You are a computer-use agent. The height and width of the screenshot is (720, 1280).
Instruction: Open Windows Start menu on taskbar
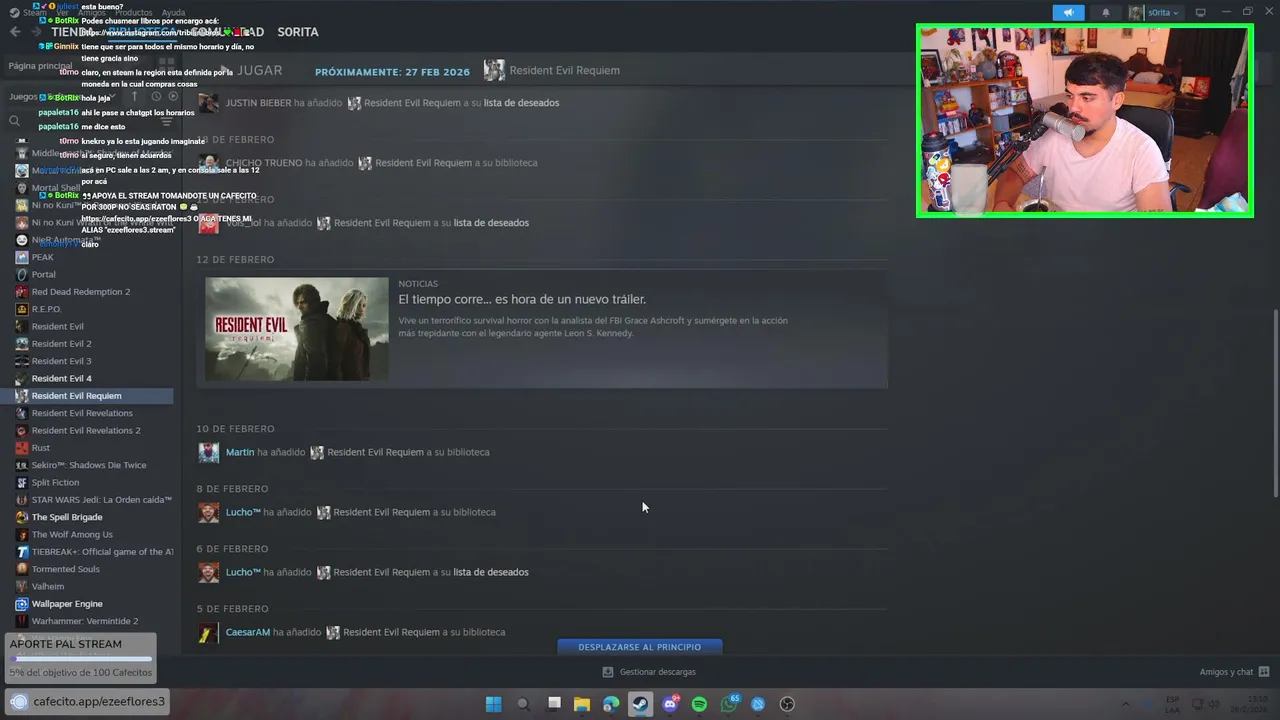tap(493, 704)
